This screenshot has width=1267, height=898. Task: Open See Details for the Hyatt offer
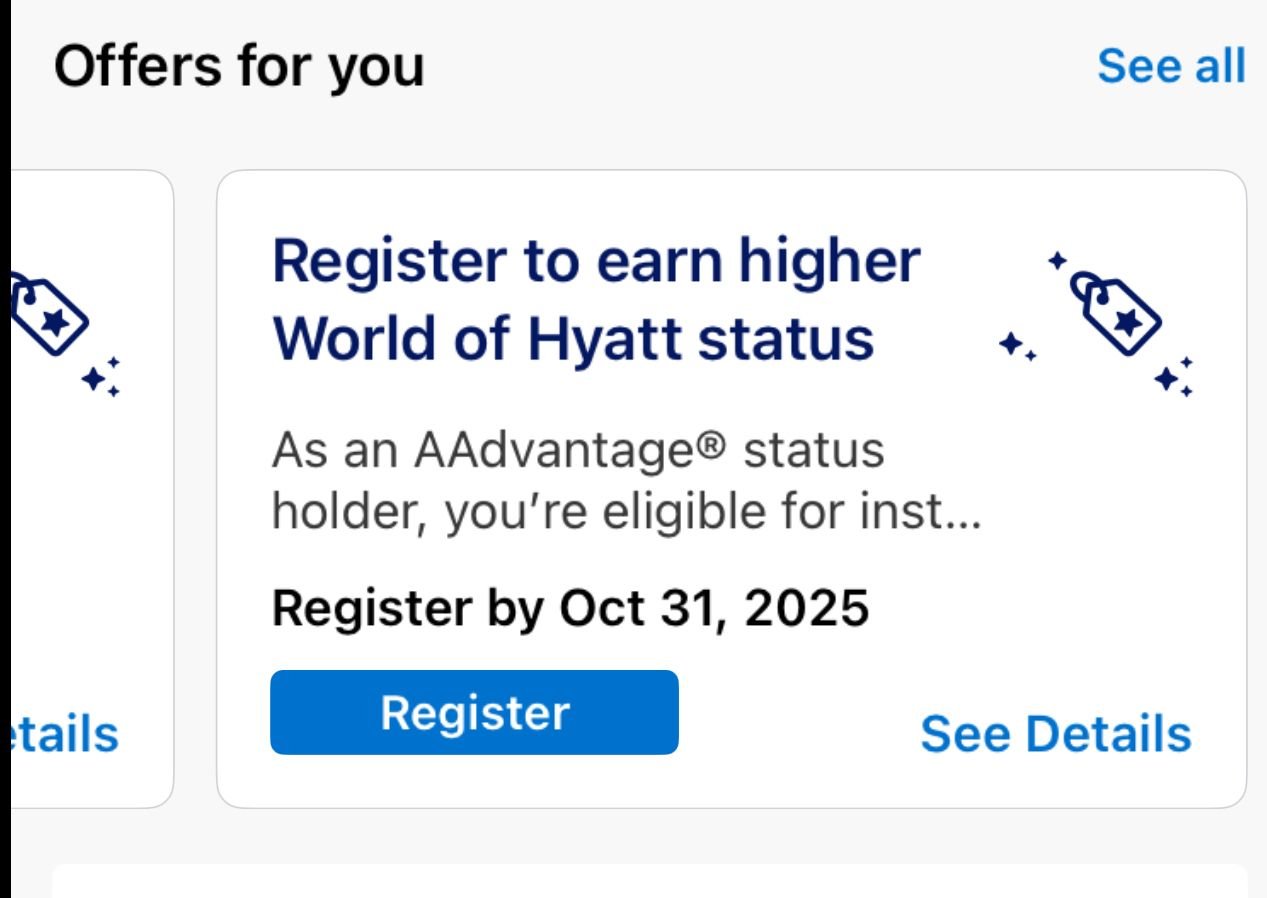[1056, 734]
